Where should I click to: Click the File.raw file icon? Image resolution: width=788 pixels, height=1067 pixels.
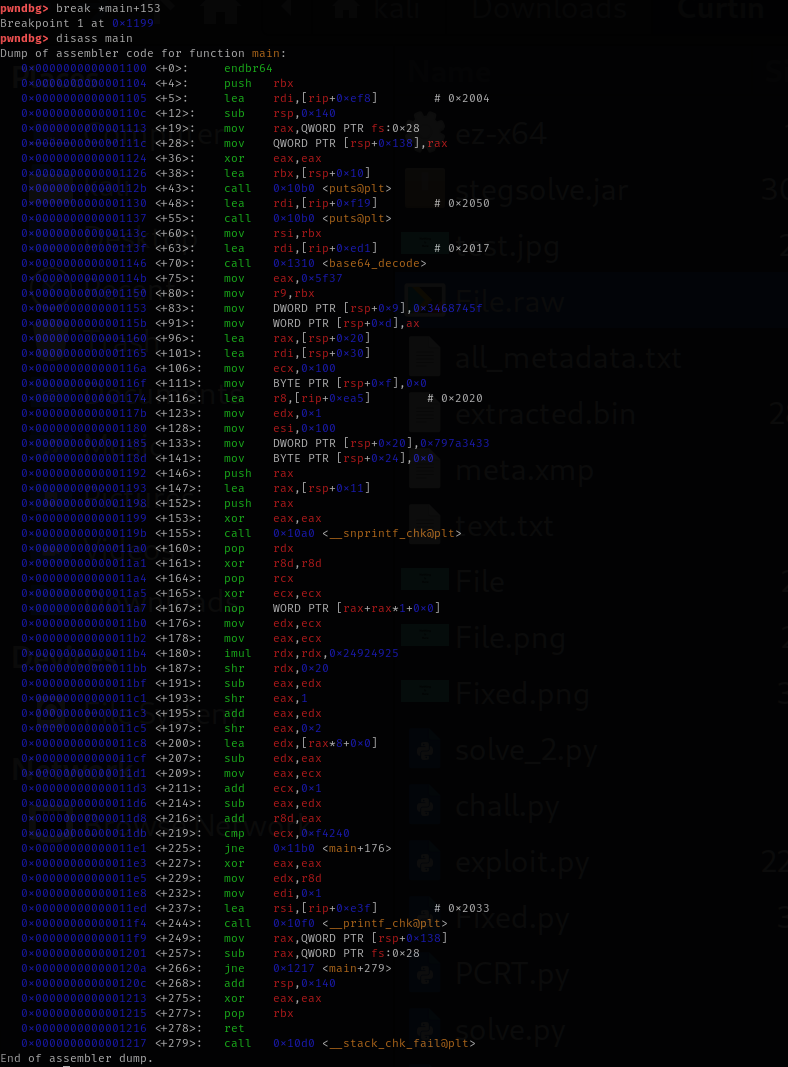(x=425, y=301)
